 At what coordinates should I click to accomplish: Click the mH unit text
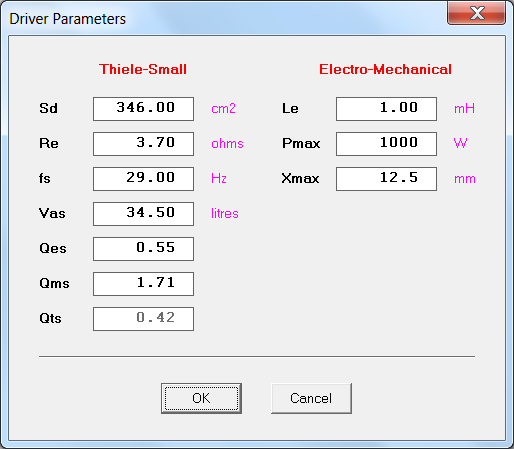pyautogui.click(x=464, y=109)
